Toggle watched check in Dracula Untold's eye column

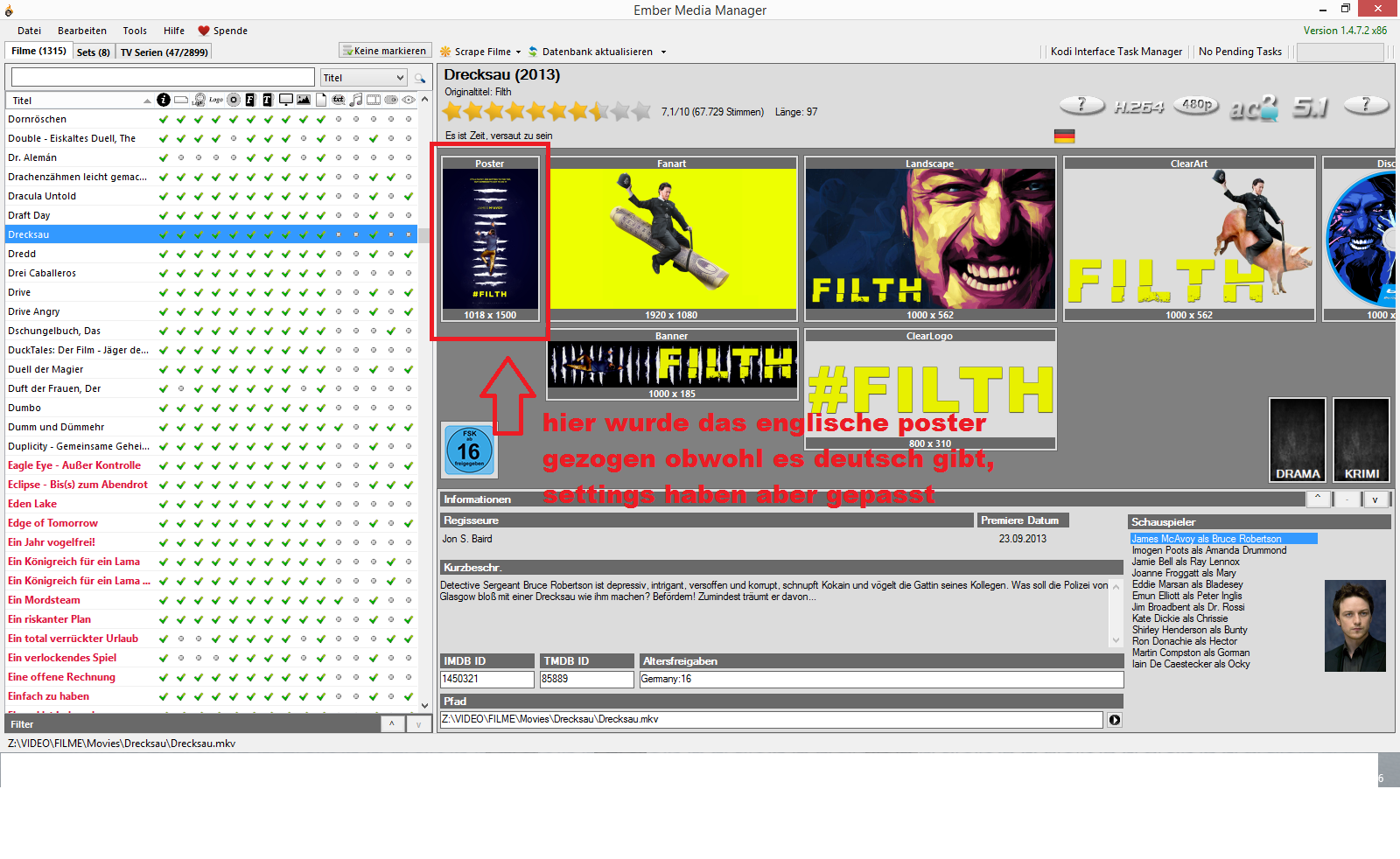pyautogui.click(x=409, y=196)
